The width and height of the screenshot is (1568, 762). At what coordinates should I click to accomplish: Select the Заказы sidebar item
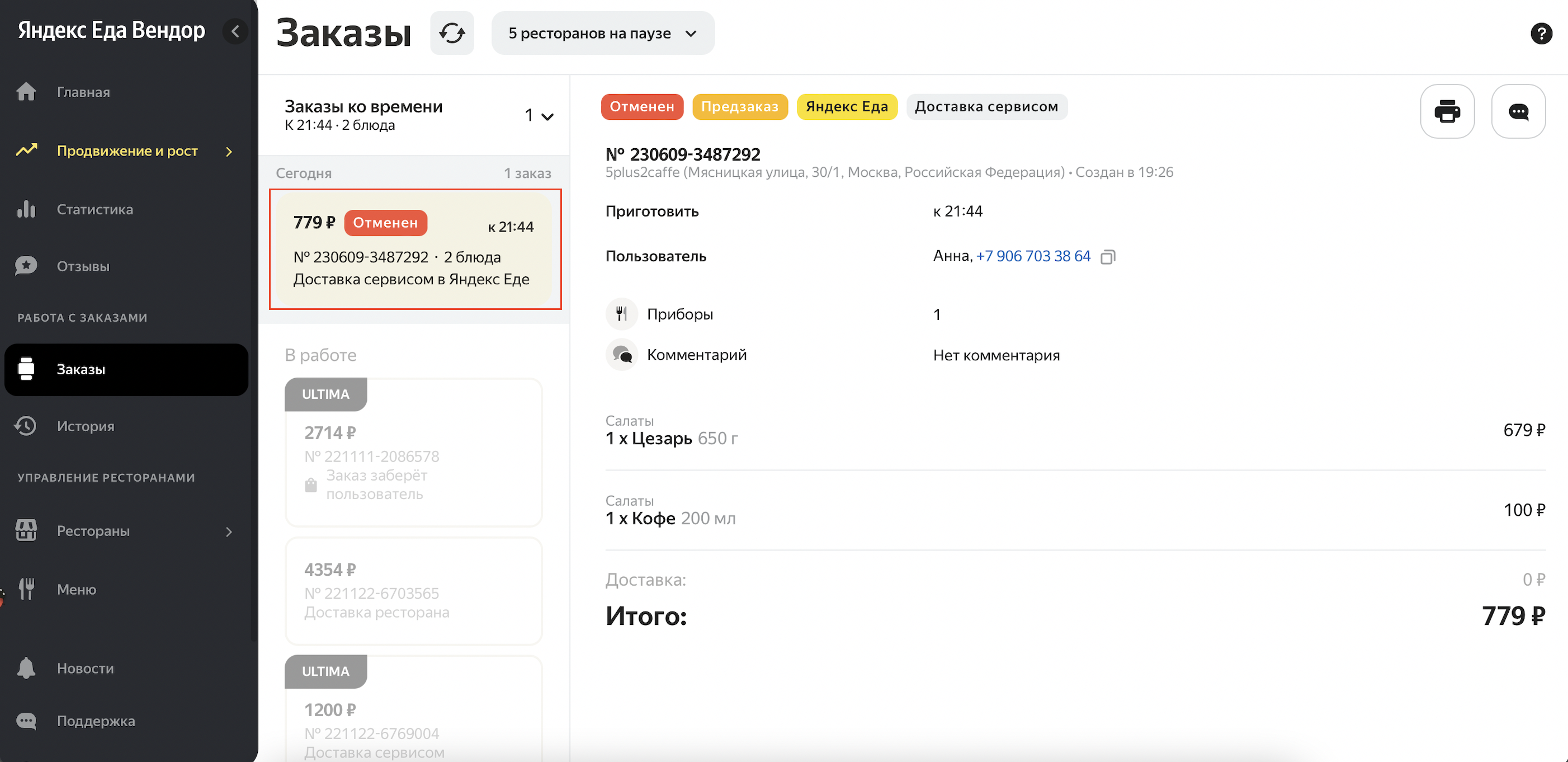click(x=126, y=369)
